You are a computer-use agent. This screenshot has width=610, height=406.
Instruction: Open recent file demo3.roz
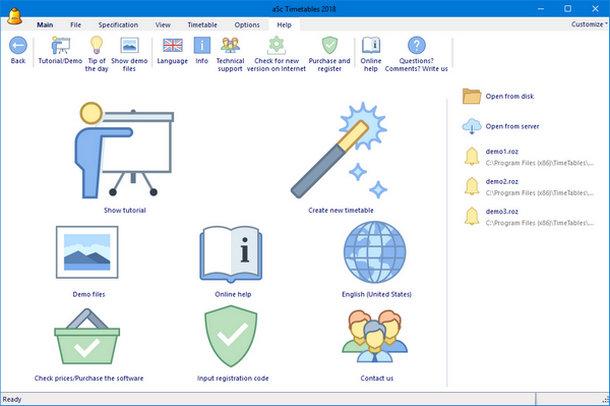(502, 211)
